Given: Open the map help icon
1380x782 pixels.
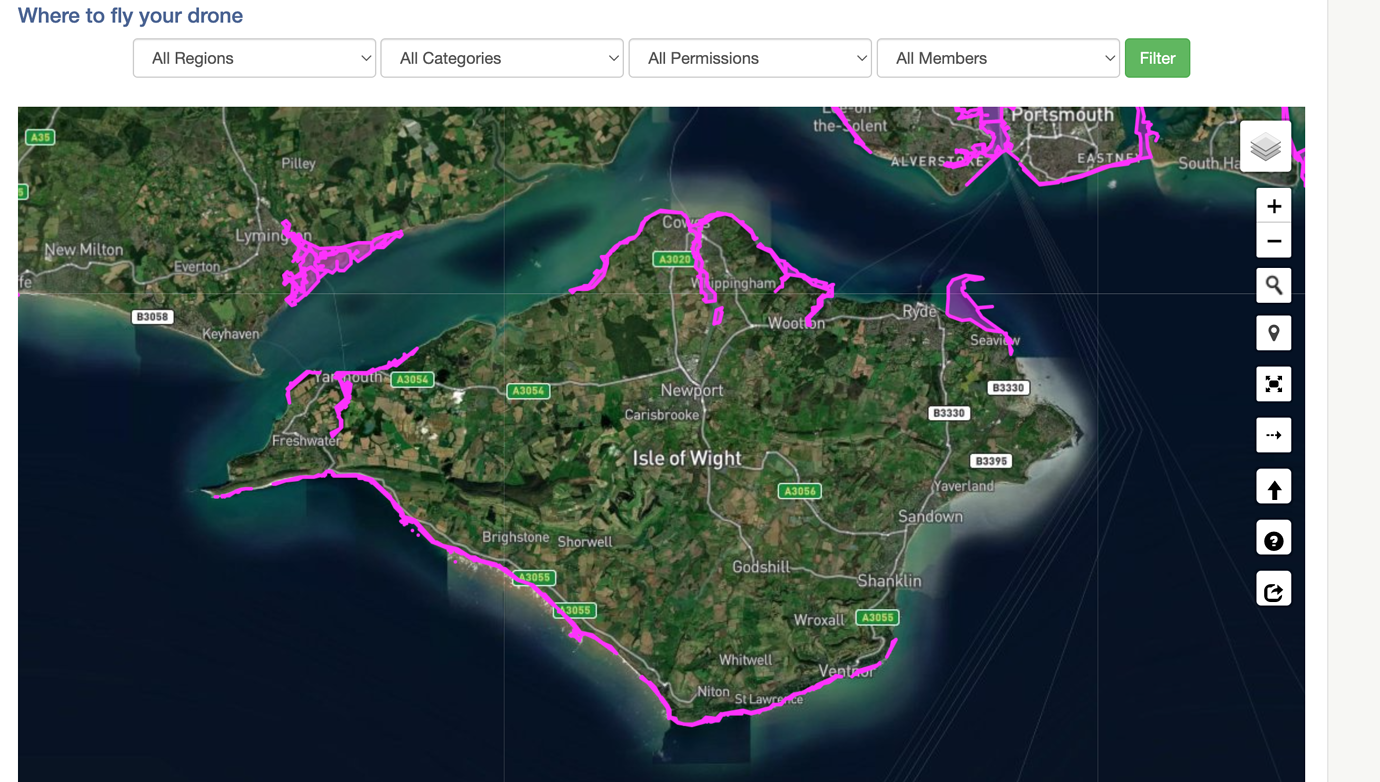Looking at the screenshot, I should point(1273,537).
